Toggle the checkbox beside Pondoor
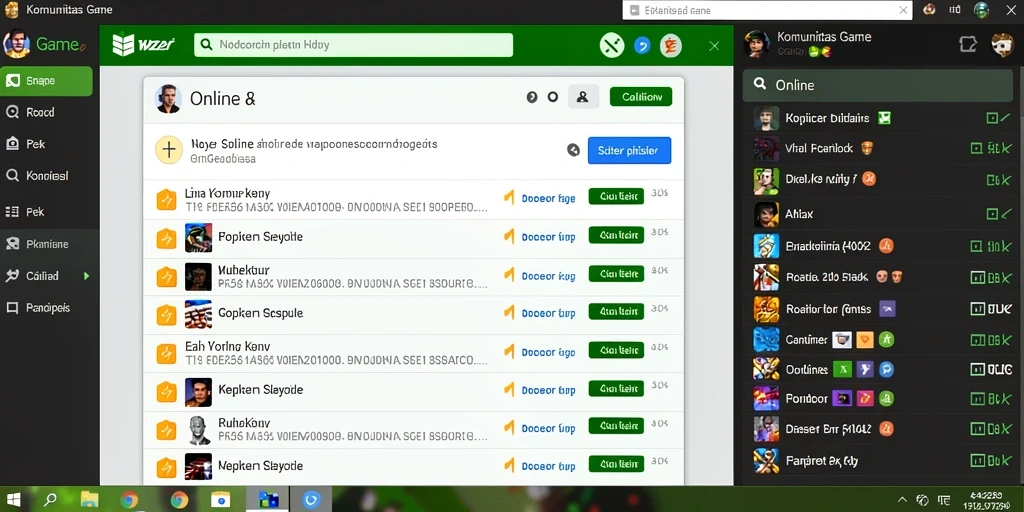This screenshot has height=512, width=1024. point(978,399)
